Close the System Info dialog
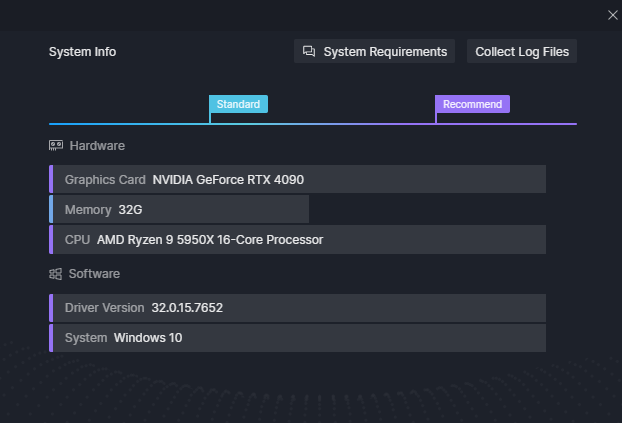This screenshot has height=423, width=622. tap(612, 15)
